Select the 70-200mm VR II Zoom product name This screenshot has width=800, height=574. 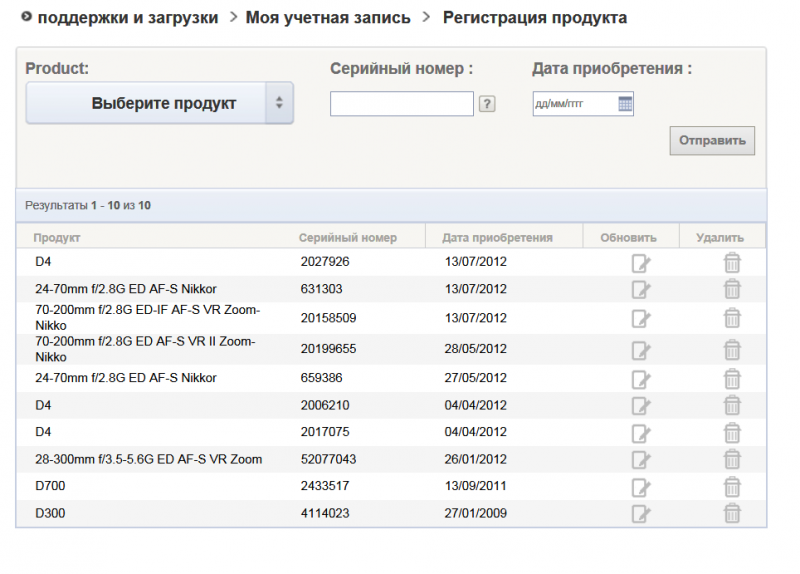tap(145, 349)
